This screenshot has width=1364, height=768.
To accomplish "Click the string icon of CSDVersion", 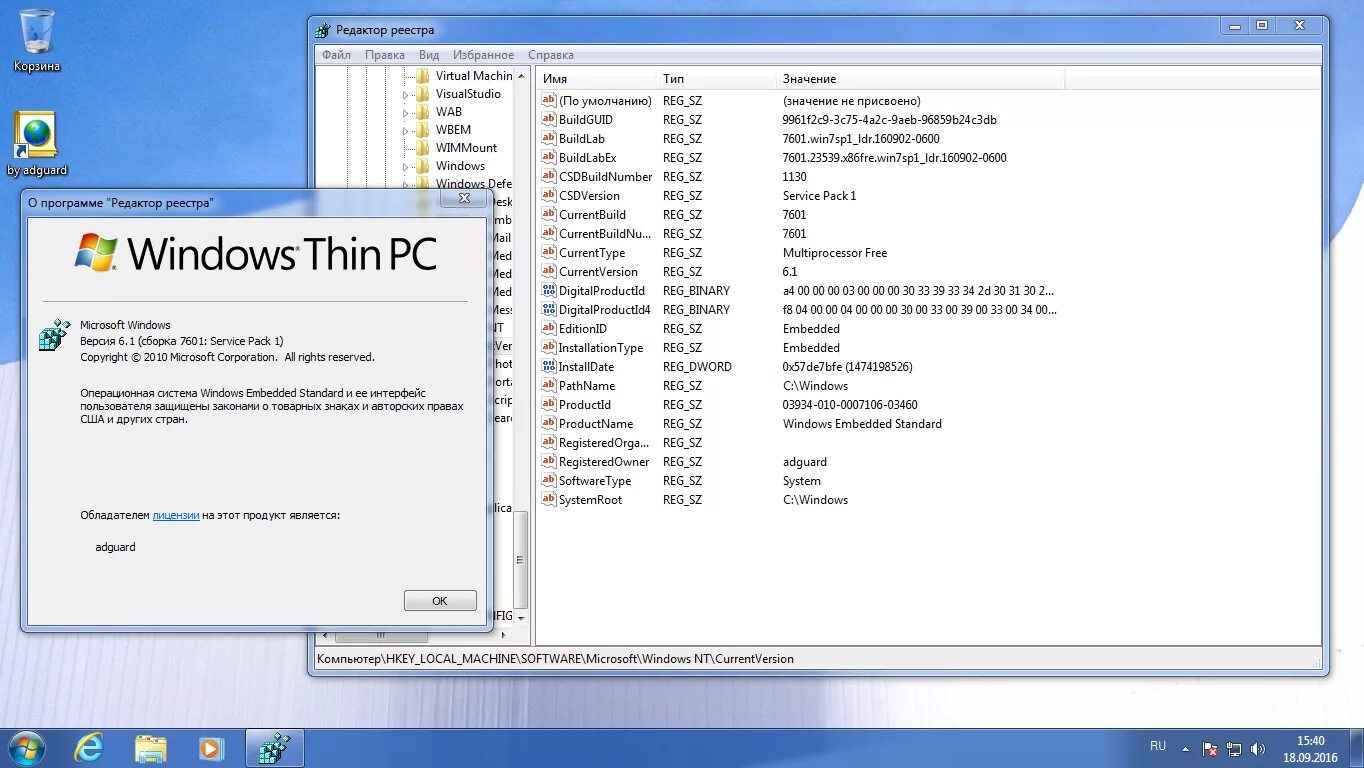I will (x=548, y=196).
